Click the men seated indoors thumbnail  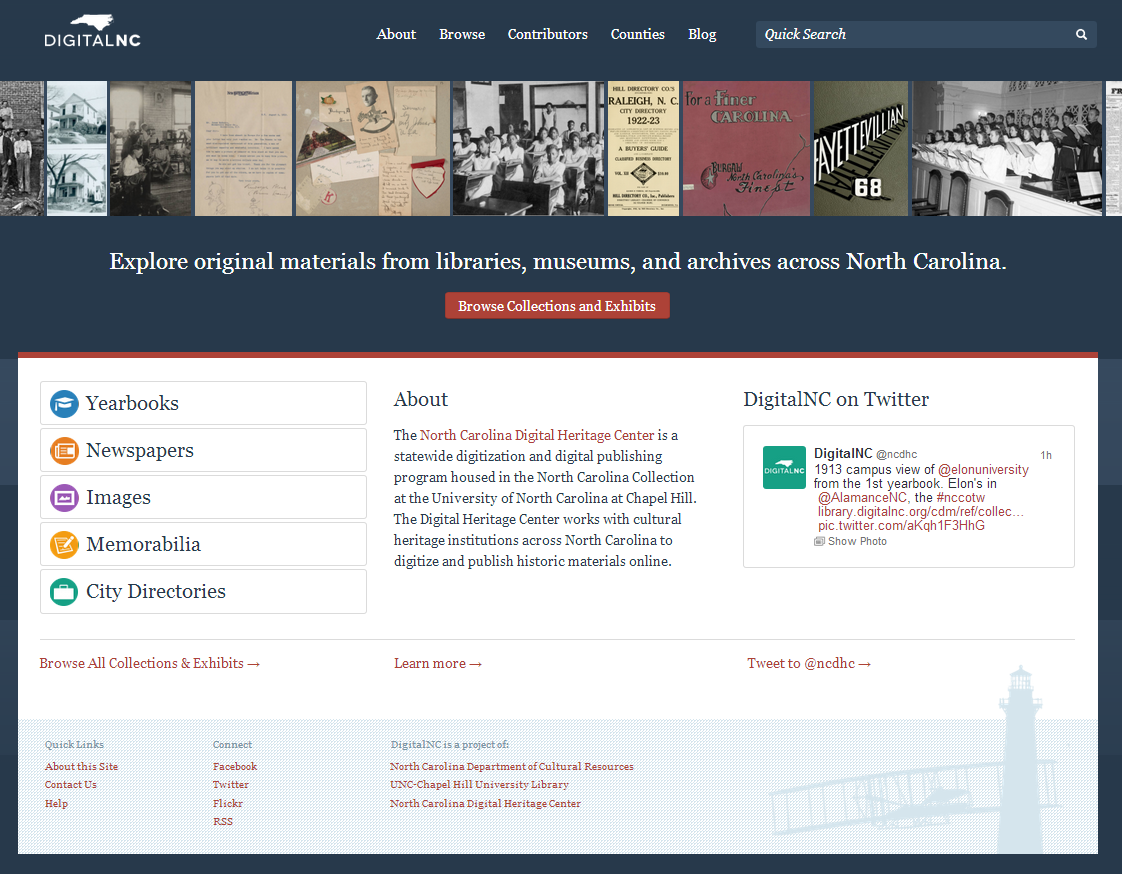(150, 148)
